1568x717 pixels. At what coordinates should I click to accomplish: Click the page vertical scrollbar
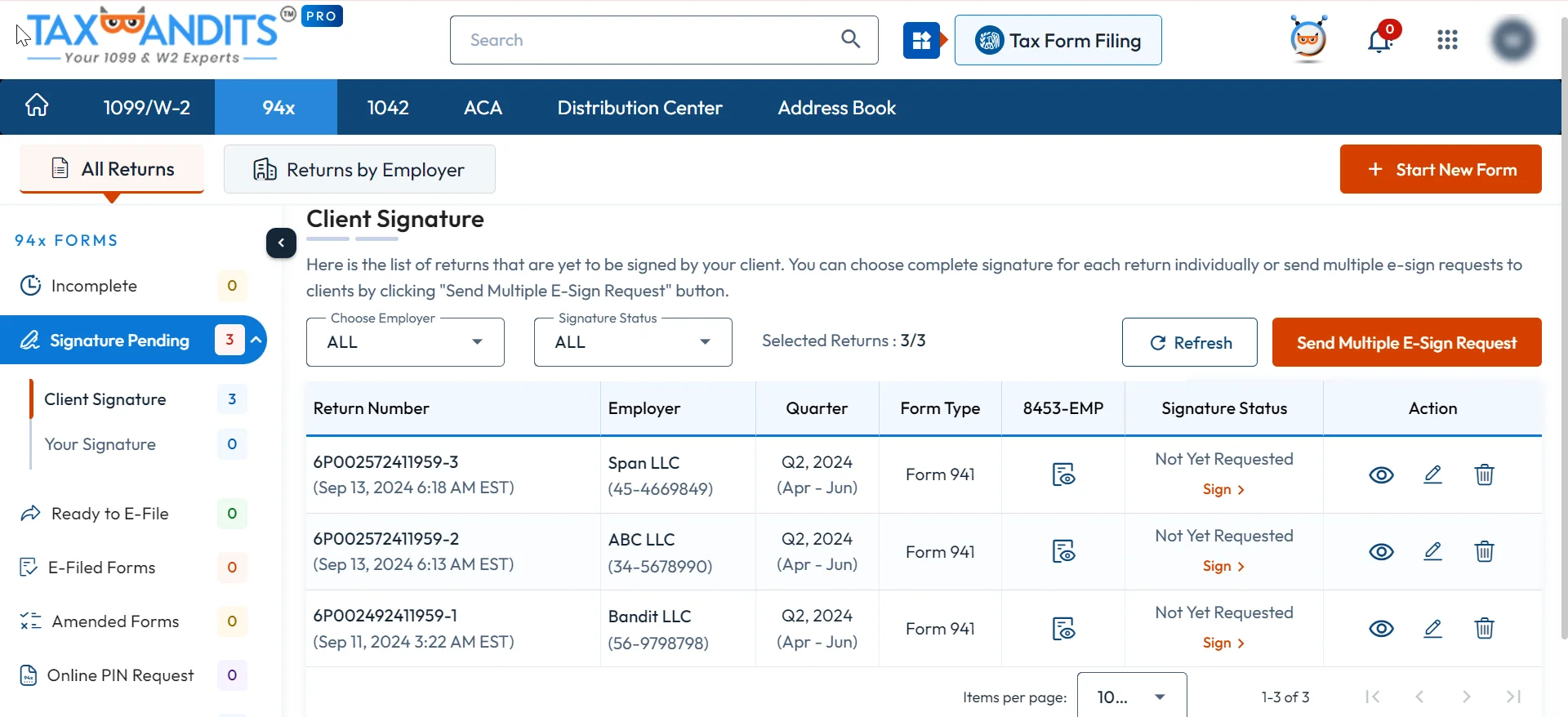point(1564,327)
